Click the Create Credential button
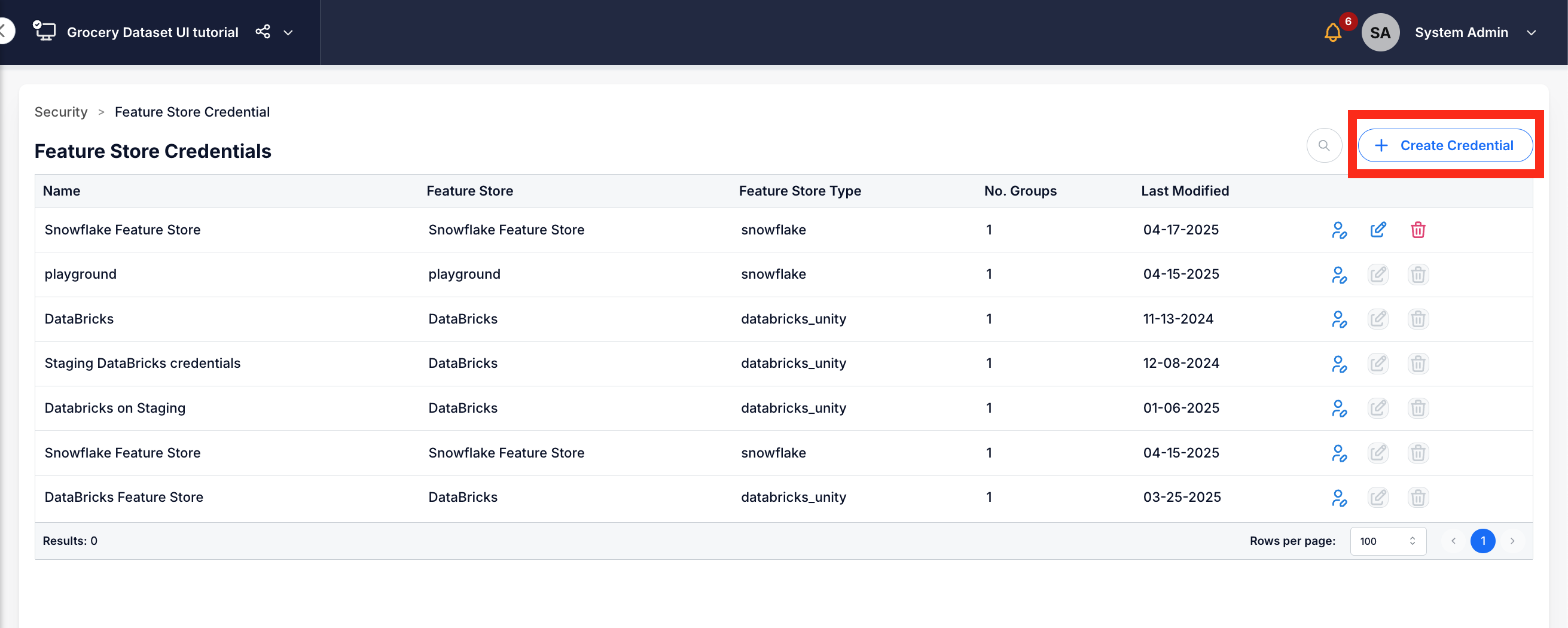The height and width of the screenshot is (628, 1568). [1444, 145]
